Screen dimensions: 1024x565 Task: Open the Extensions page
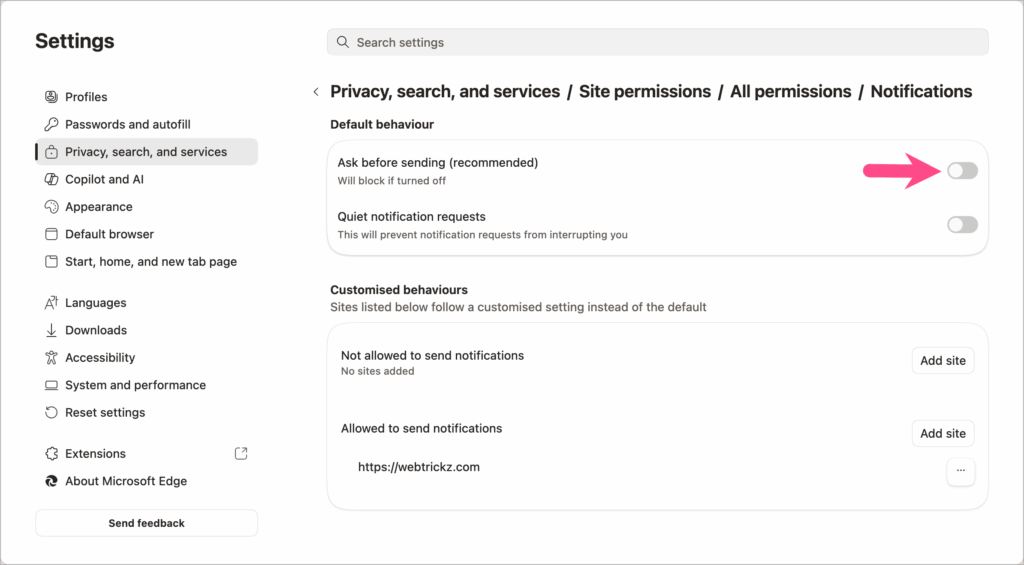[147, 453]
